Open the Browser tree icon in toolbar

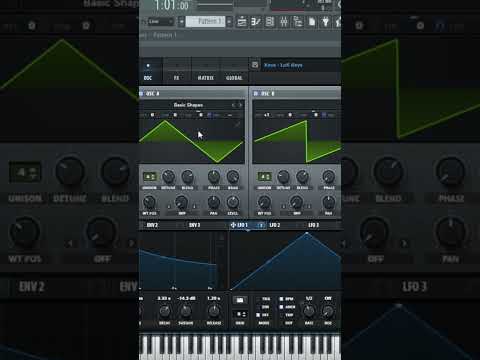pyautogui.click(x=298, y=22)
